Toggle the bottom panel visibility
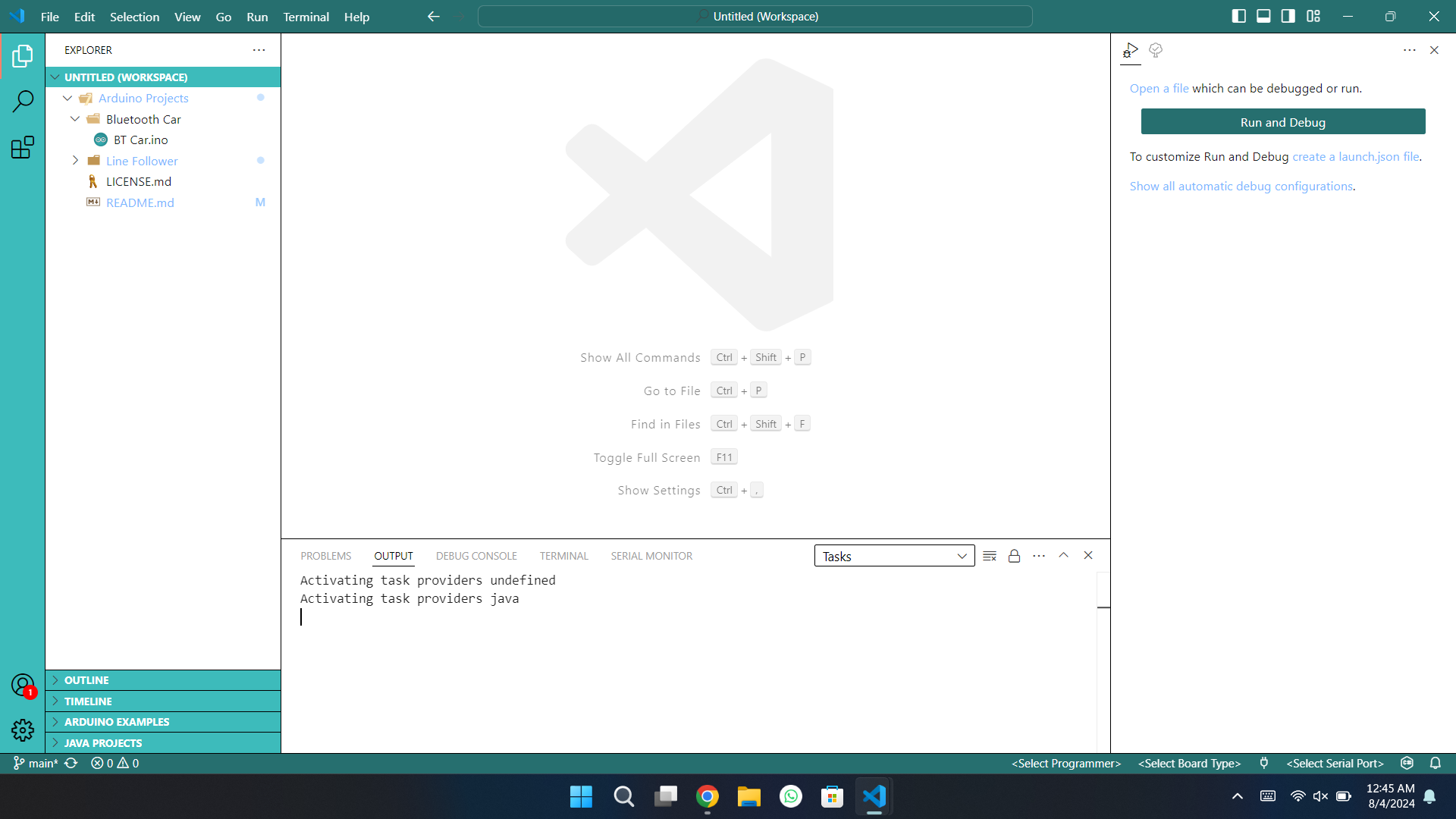Viewport: 1456px width, 819px height. click(x=1263, y=16)
